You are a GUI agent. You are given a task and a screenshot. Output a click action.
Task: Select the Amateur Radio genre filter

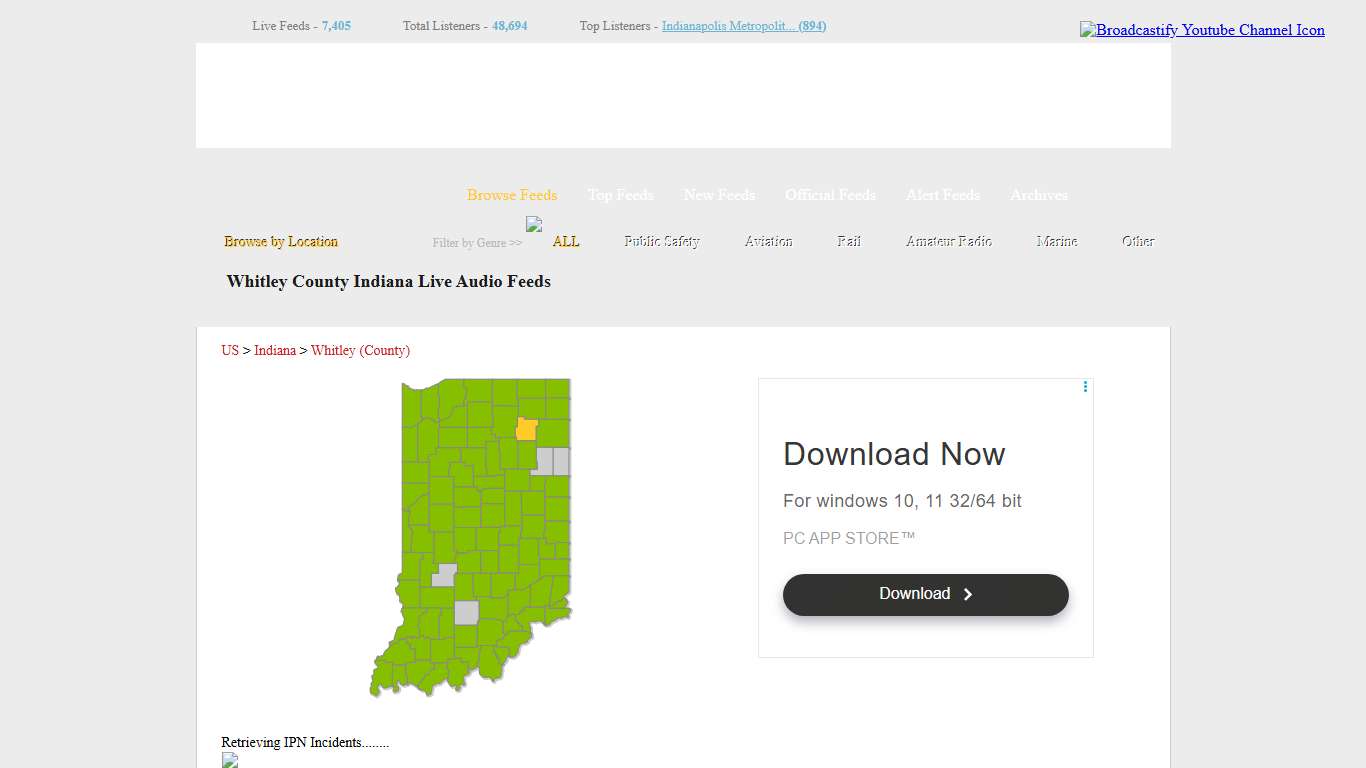tap(948, 240)
